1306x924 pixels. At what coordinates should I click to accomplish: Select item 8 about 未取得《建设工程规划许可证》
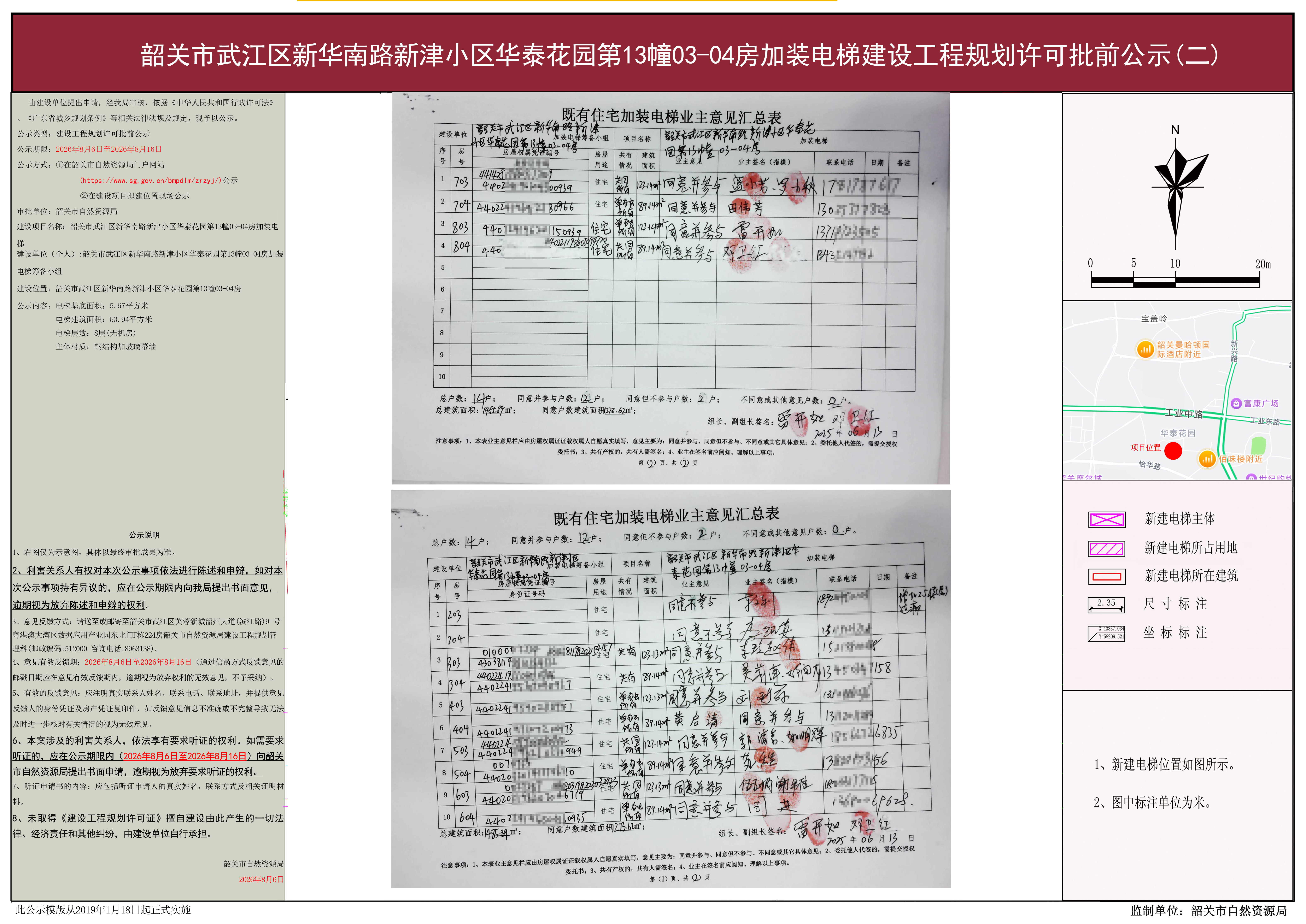coord(148,826)
